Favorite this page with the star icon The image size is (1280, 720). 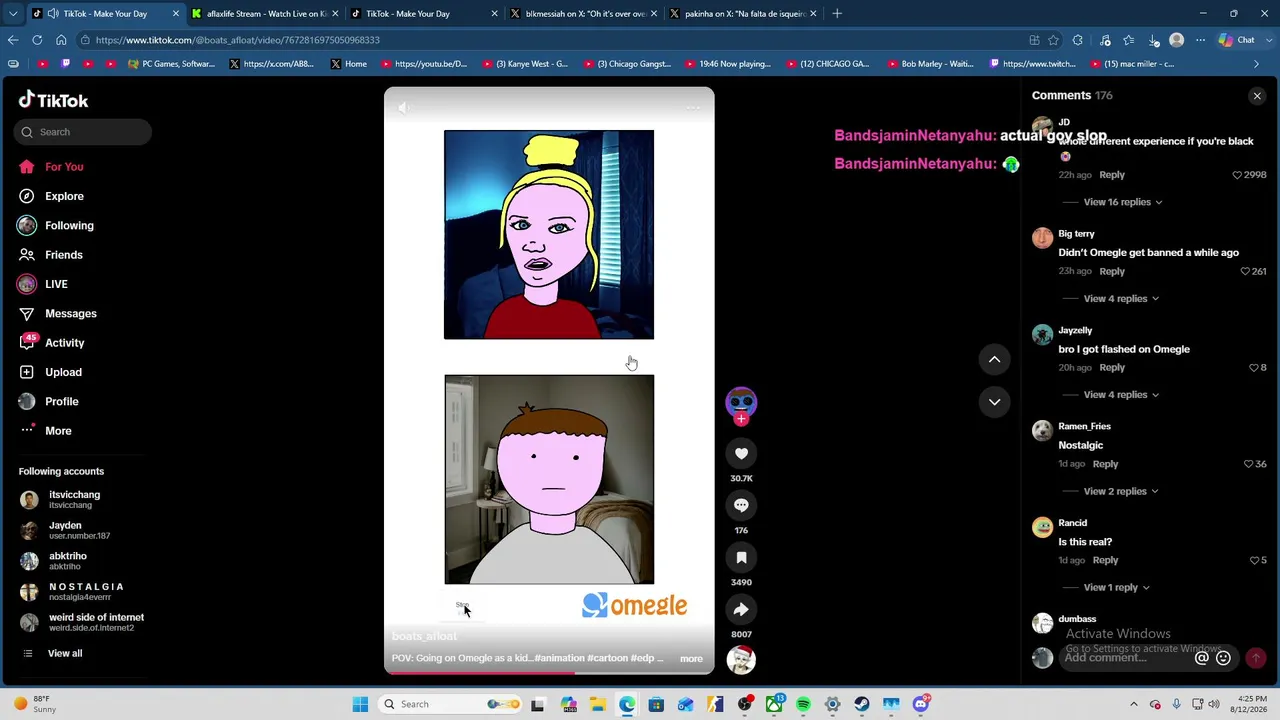click(x=1053, y=40)
